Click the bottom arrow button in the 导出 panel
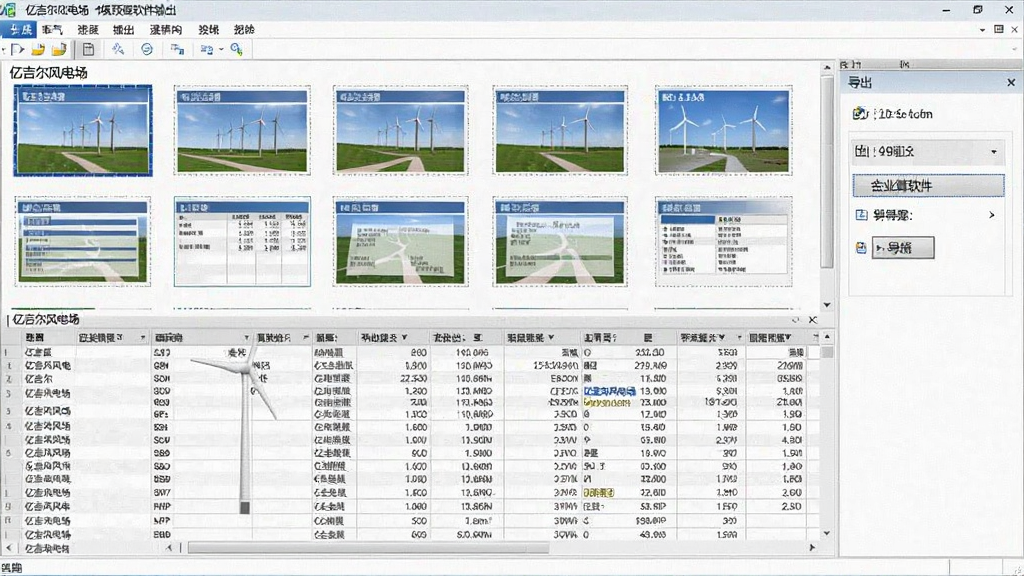Image resolution: width=1024 pixels, height=576 pixels. [903, 248]
